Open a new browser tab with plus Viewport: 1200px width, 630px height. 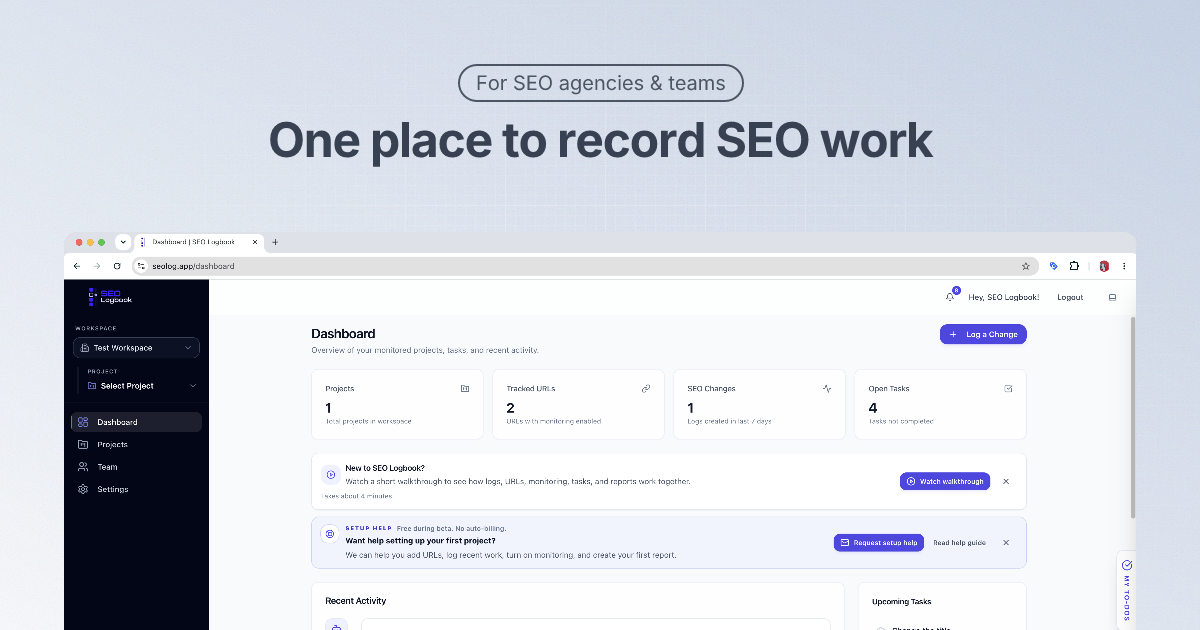coord(276,242)
